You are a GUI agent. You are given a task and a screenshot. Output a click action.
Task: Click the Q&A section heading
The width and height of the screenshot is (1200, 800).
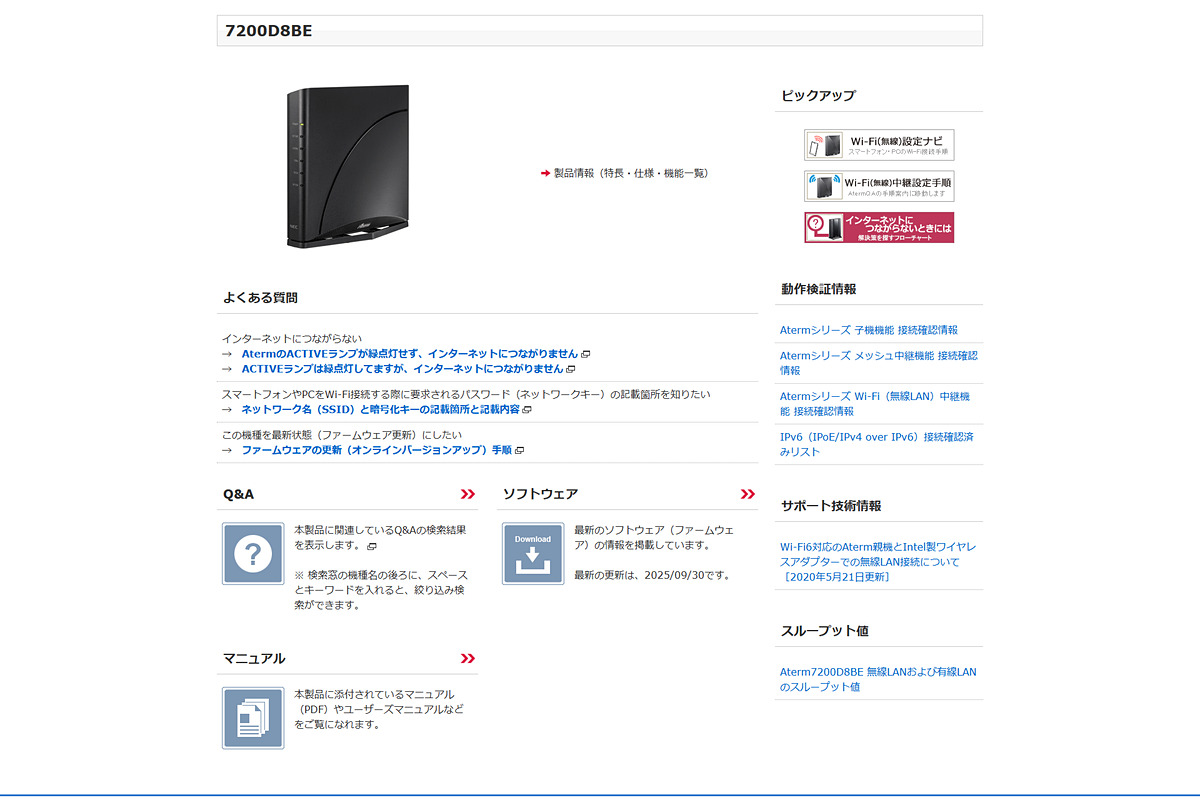coord(239,494)
